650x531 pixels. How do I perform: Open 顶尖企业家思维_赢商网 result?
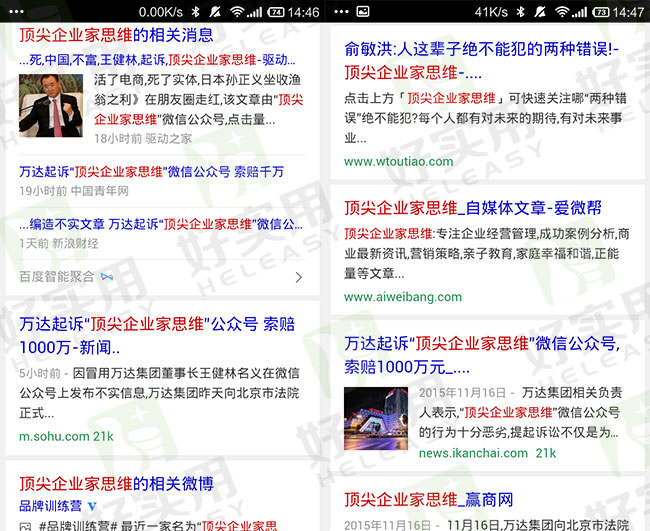[x=429, y=500]
